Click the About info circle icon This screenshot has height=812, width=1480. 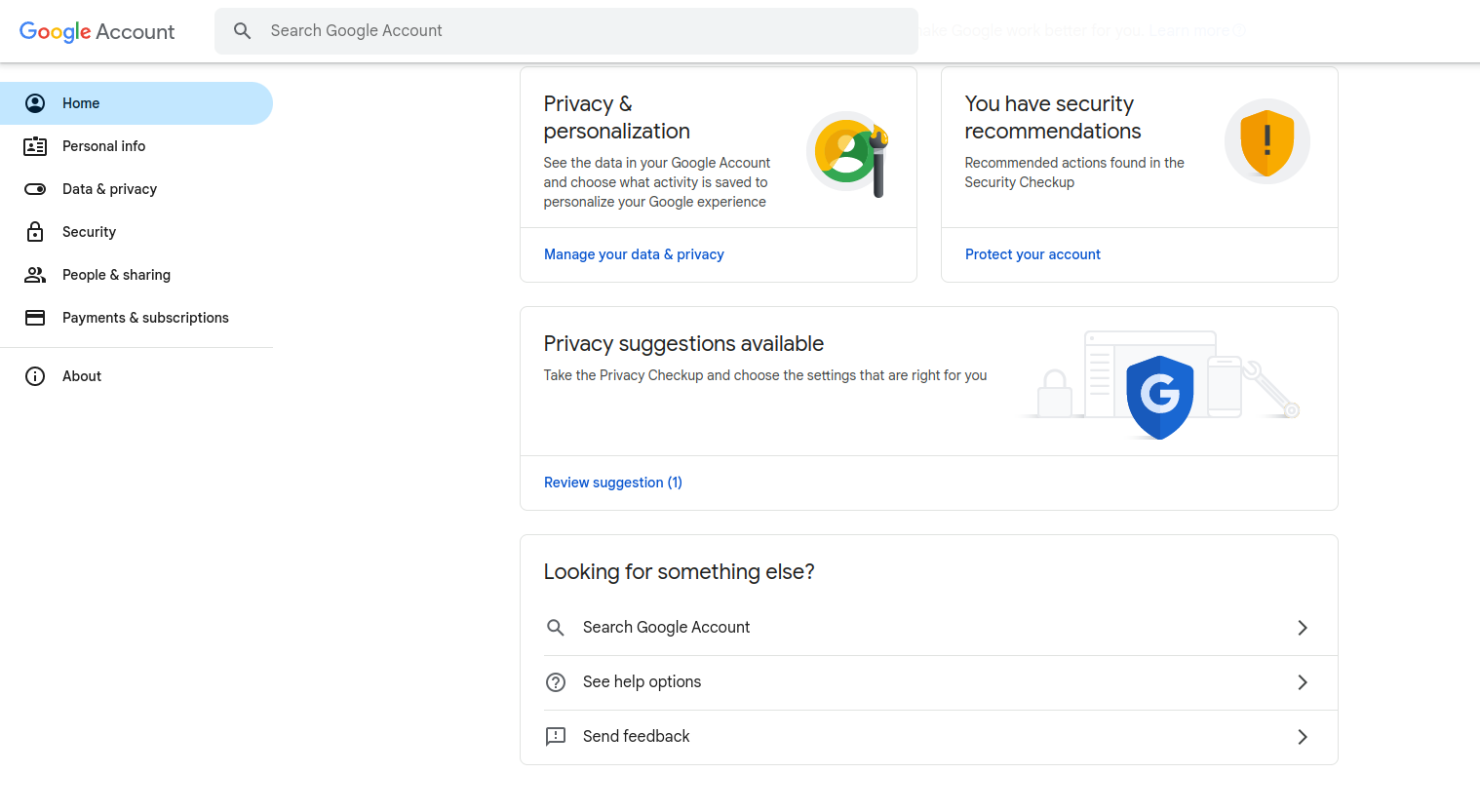tap(35, 376)
